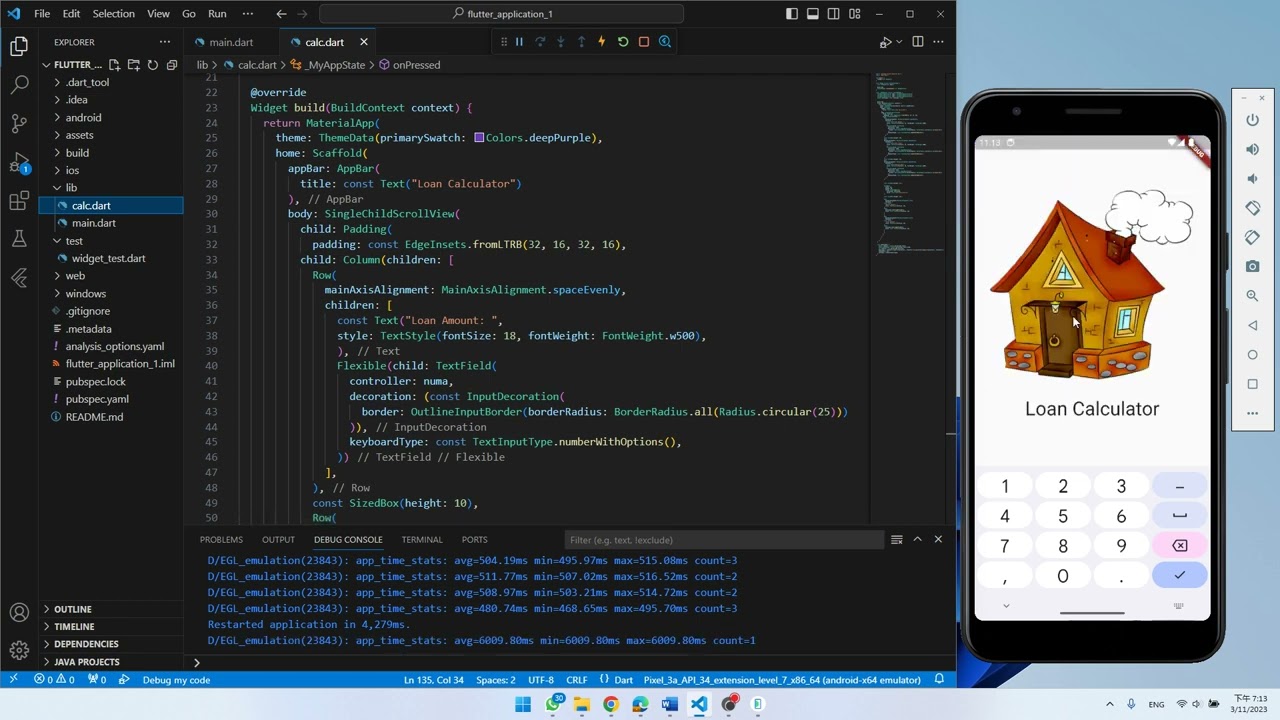1280x720 pixels.
Task: Click emulator volume down button
Action: tap(1252, 178)
